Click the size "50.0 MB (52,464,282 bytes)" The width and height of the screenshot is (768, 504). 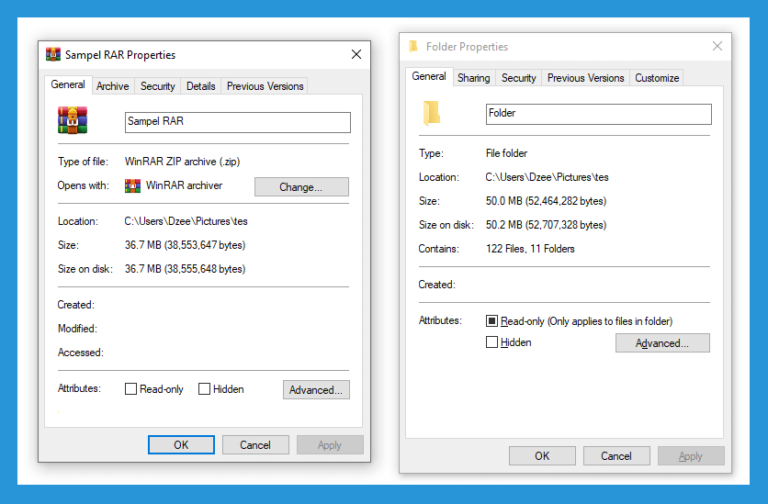tap(546, 201)
